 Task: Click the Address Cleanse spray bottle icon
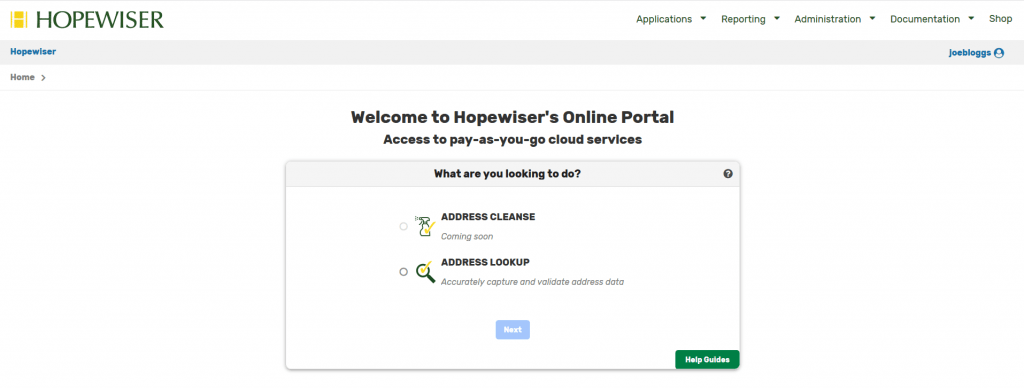[x=426, y=226]
